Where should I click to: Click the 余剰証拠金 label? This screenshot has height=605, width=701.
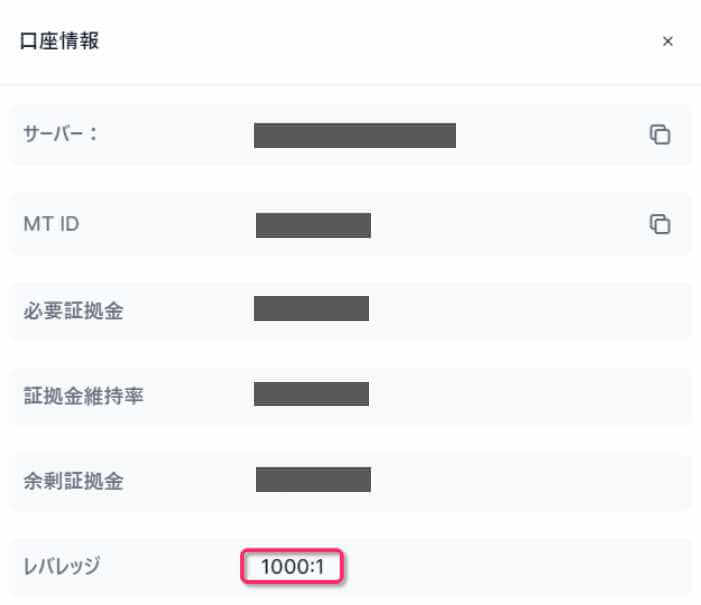73,480
